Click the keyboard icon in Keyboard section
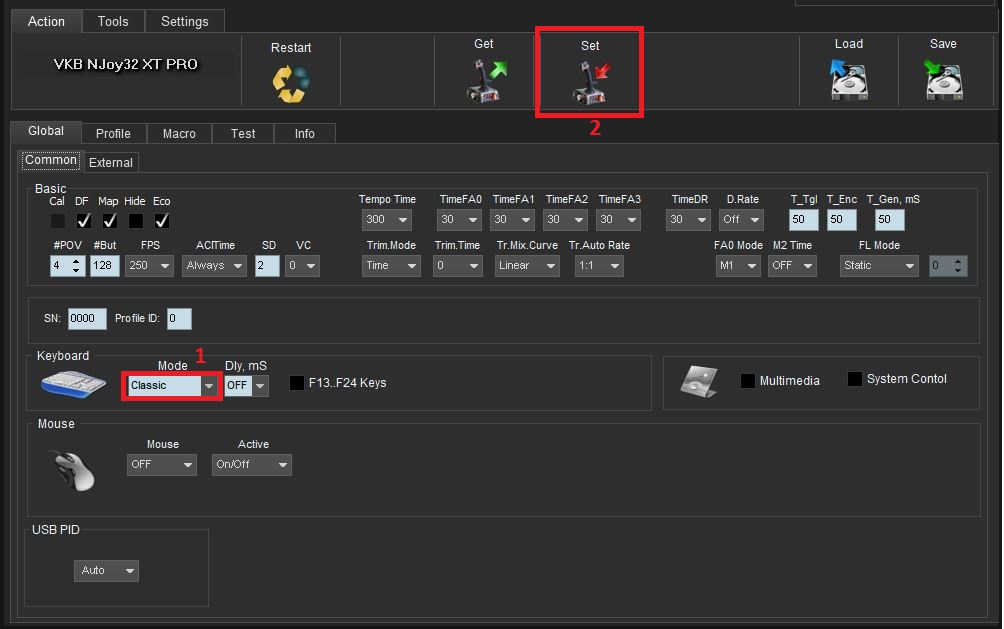1004x629 pixels. 74,384
